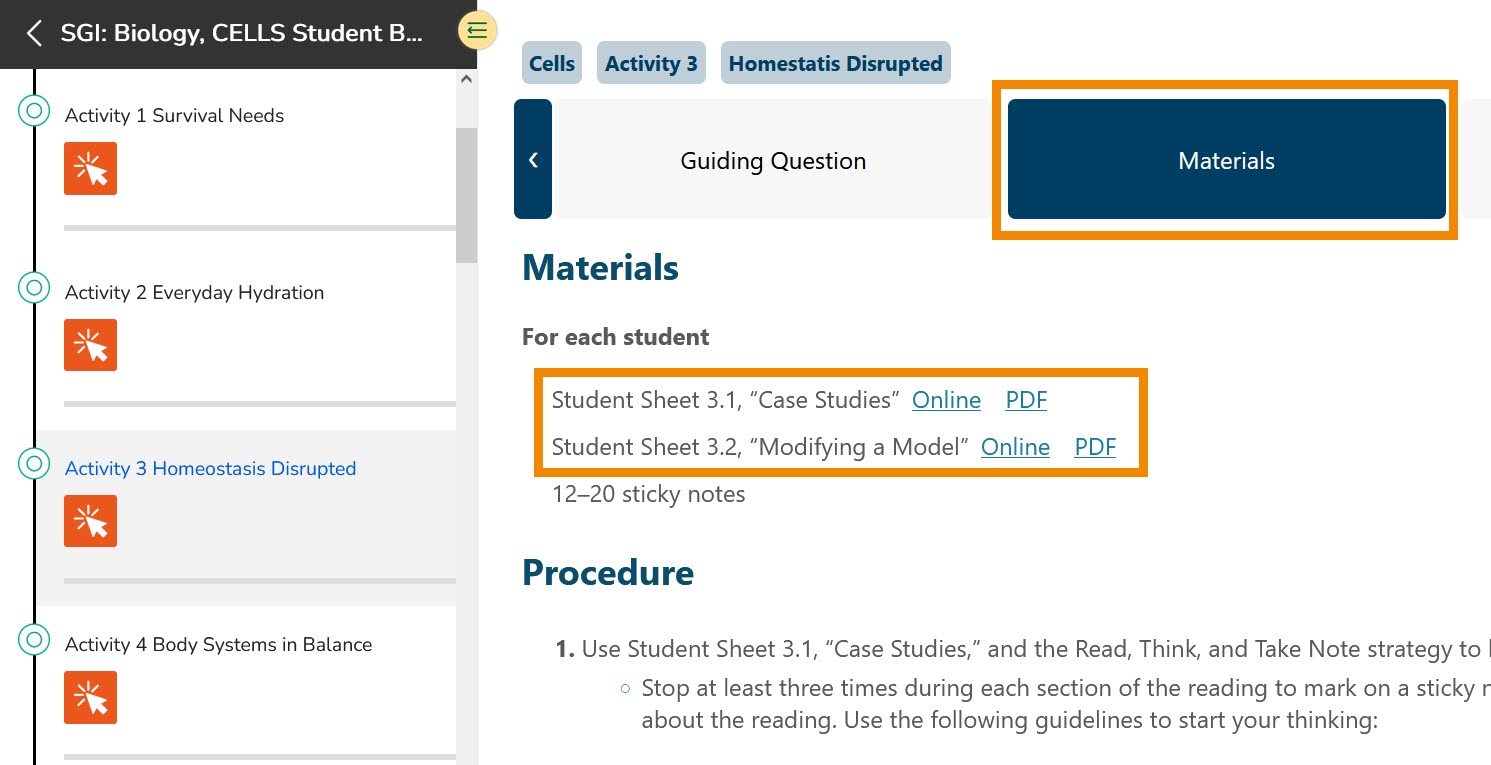Select Activity 4 progress circle marker
This screenshot has height=765, width=1491.
coord(34,640)
